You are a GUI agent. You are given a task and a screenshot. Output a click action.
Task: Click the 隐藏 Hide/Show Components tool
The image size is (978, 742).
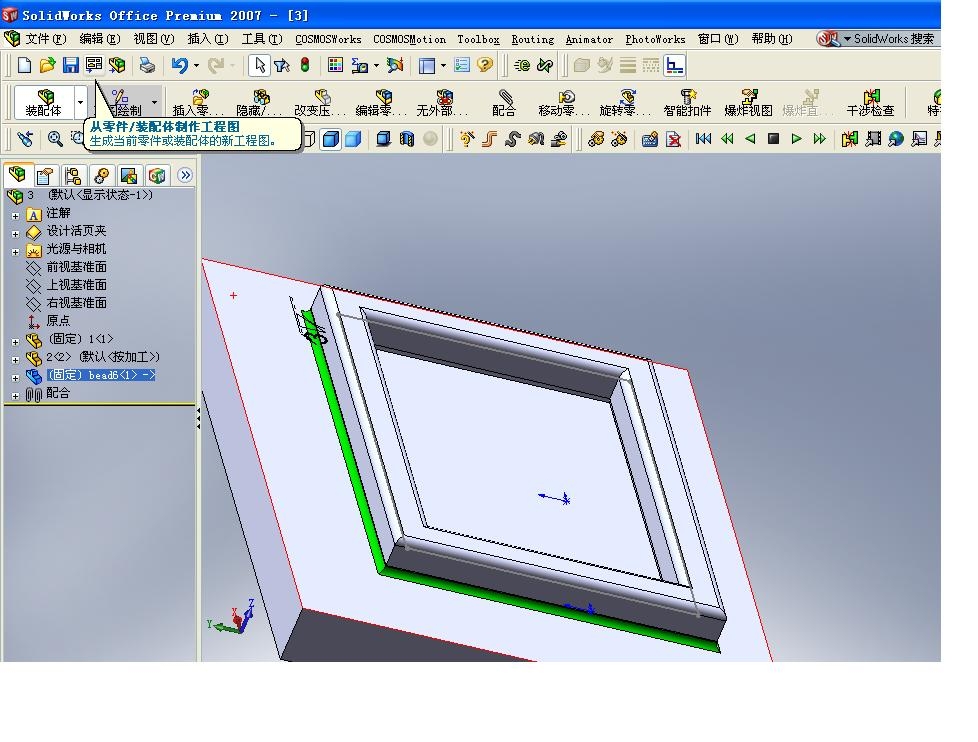[259, 102]
